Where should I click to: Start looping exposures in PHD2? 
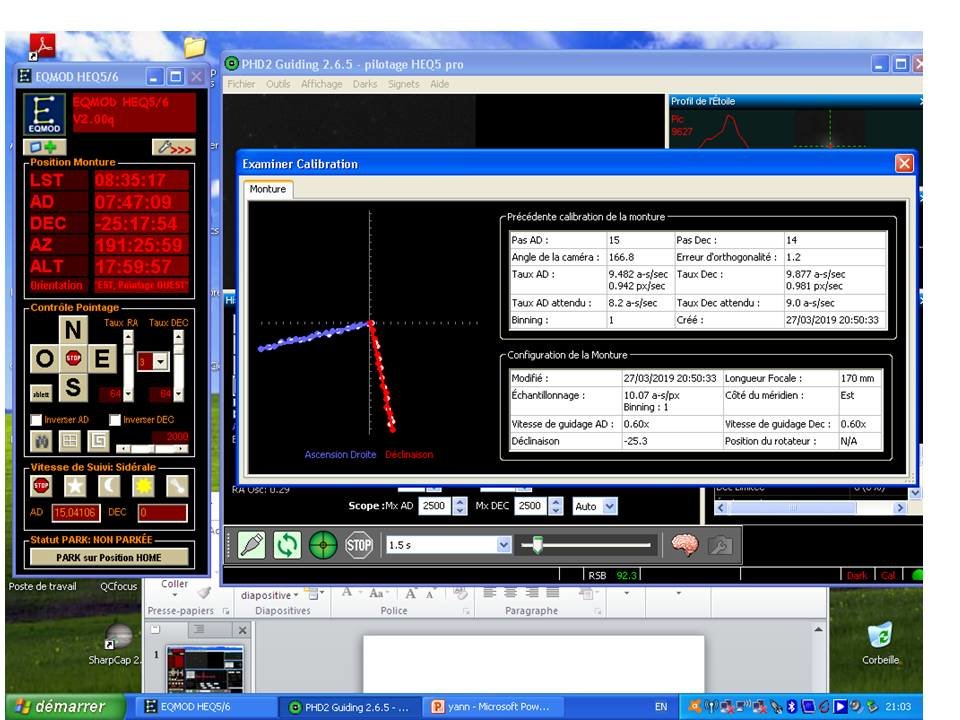[287, 544]
